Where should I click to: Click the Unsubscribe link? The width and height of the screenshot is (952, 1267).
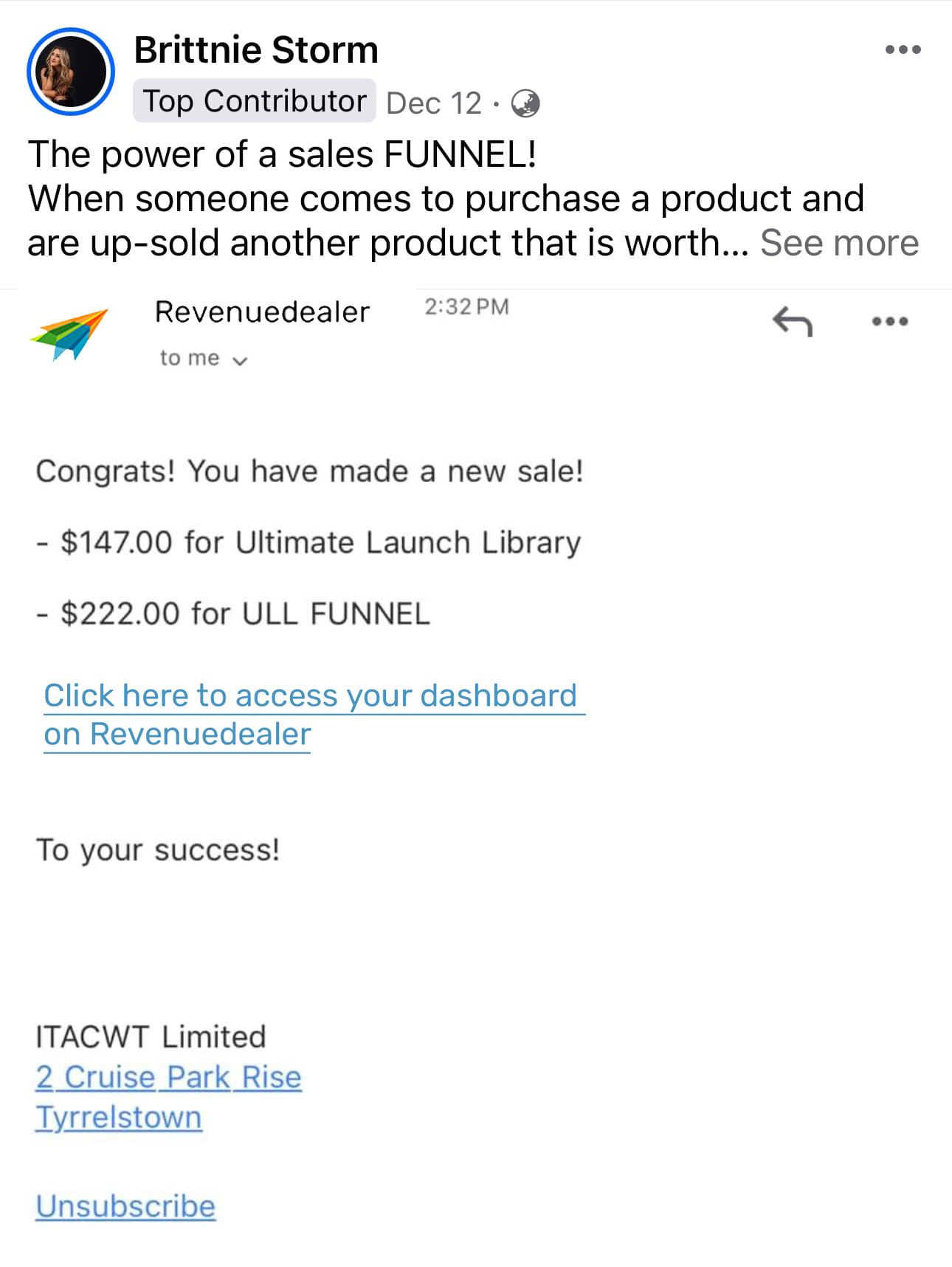(x=125, y=1206)
